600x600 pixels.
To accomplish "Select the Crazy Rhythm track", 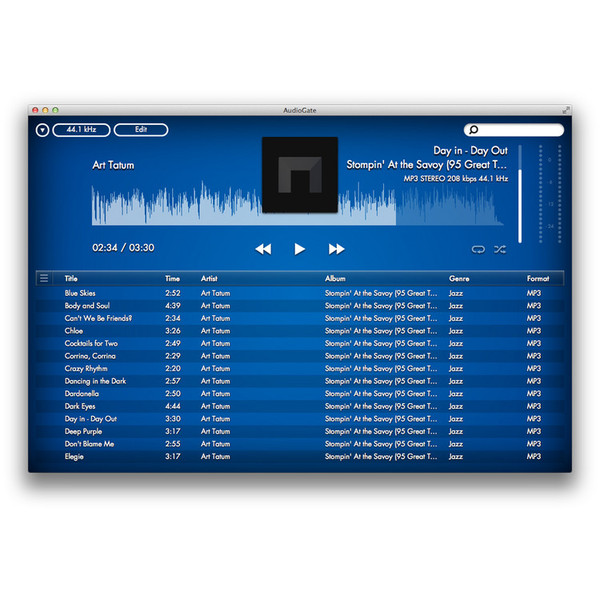I will (300, 368).
